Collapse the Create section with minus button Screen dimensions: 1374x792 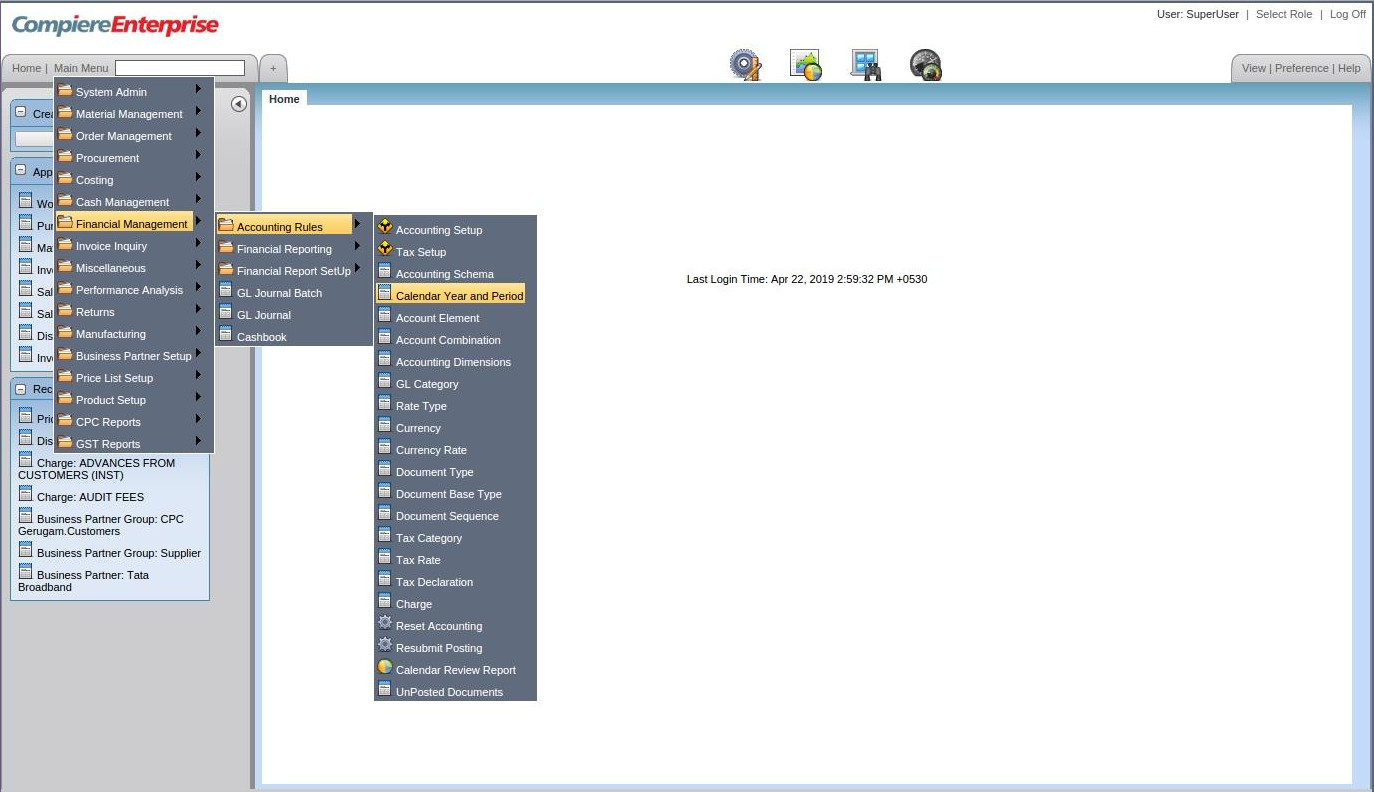[x=21, y=112]
